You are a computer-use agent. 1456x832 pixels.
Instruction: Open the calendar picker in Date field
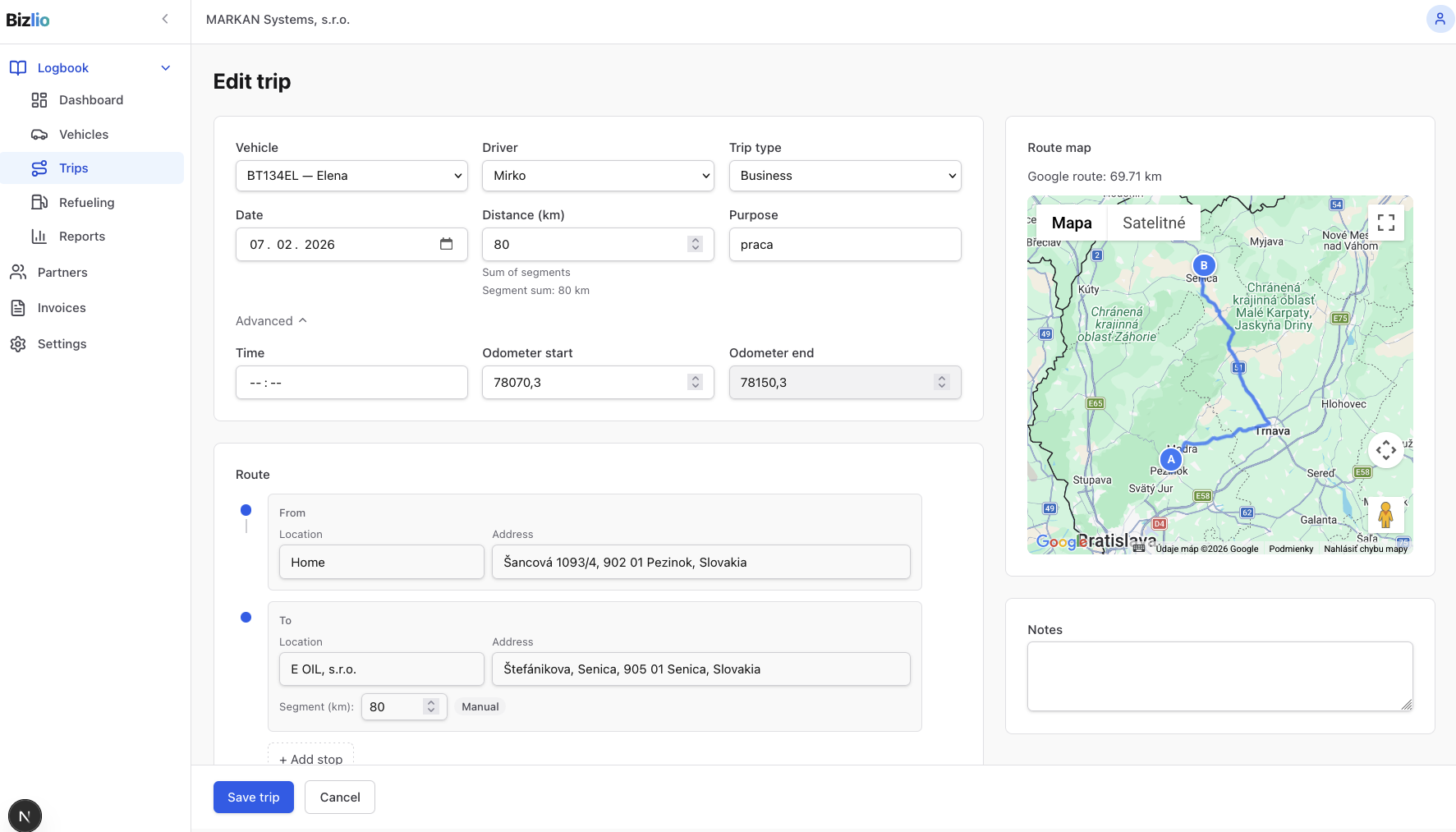coord(446,244)
